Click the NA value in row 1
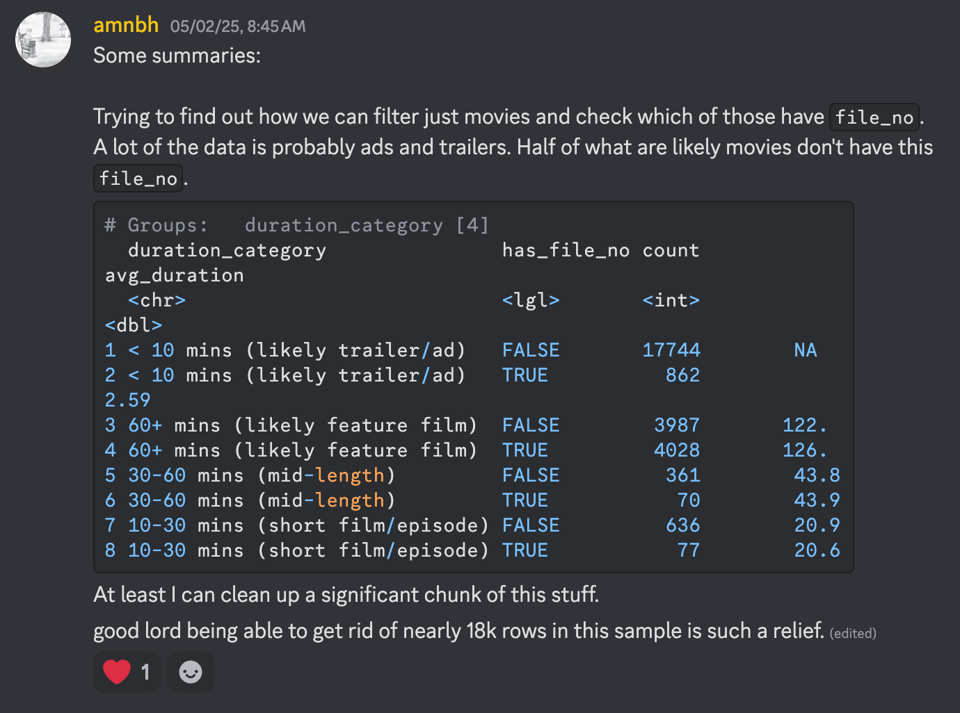Screen dimensions: 960x713 pos(804,350)
